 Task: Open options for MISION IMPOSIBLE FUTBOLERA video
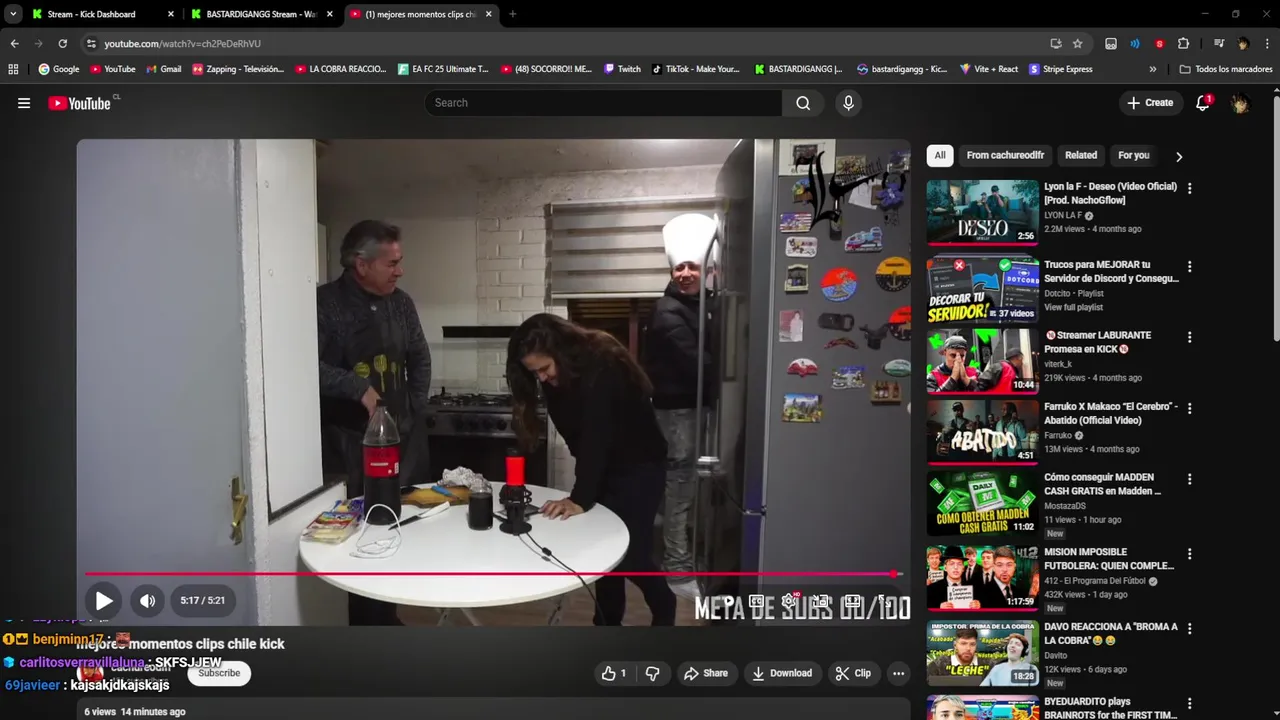[1189, 554]
